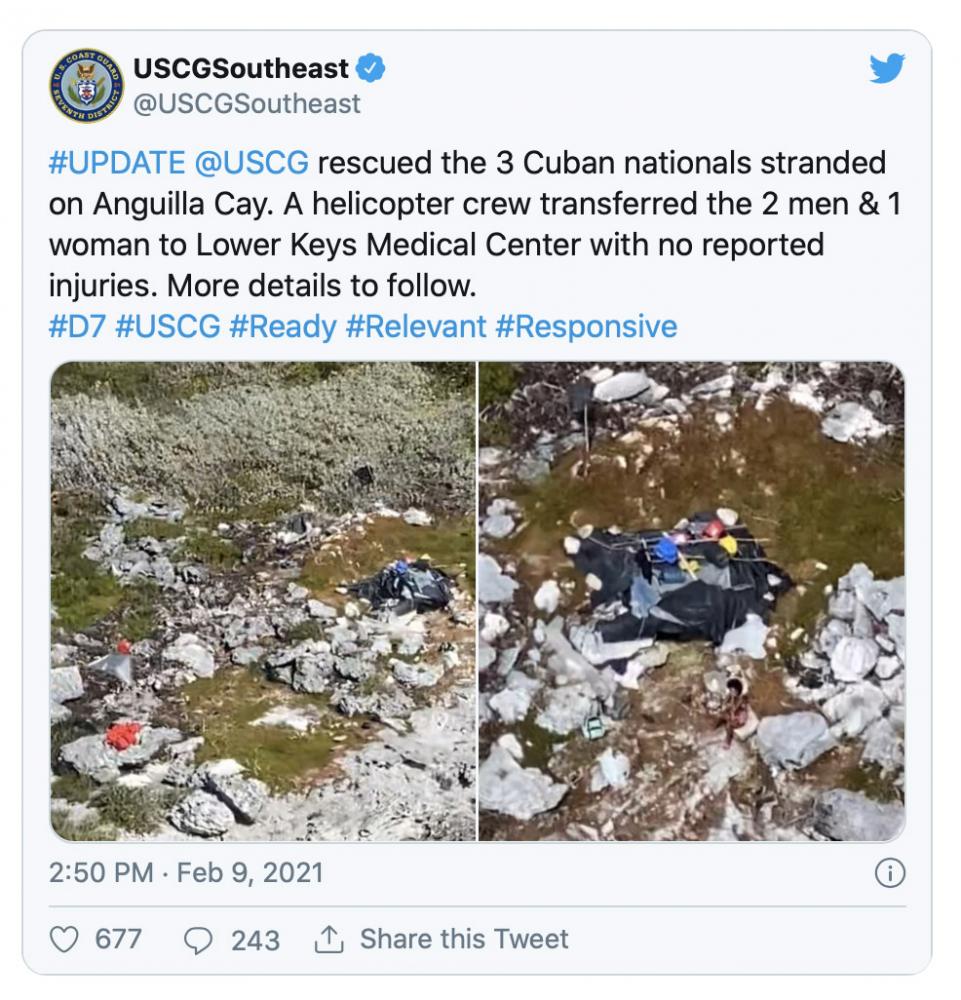Follow the @USCG mention link

(251, 163)
